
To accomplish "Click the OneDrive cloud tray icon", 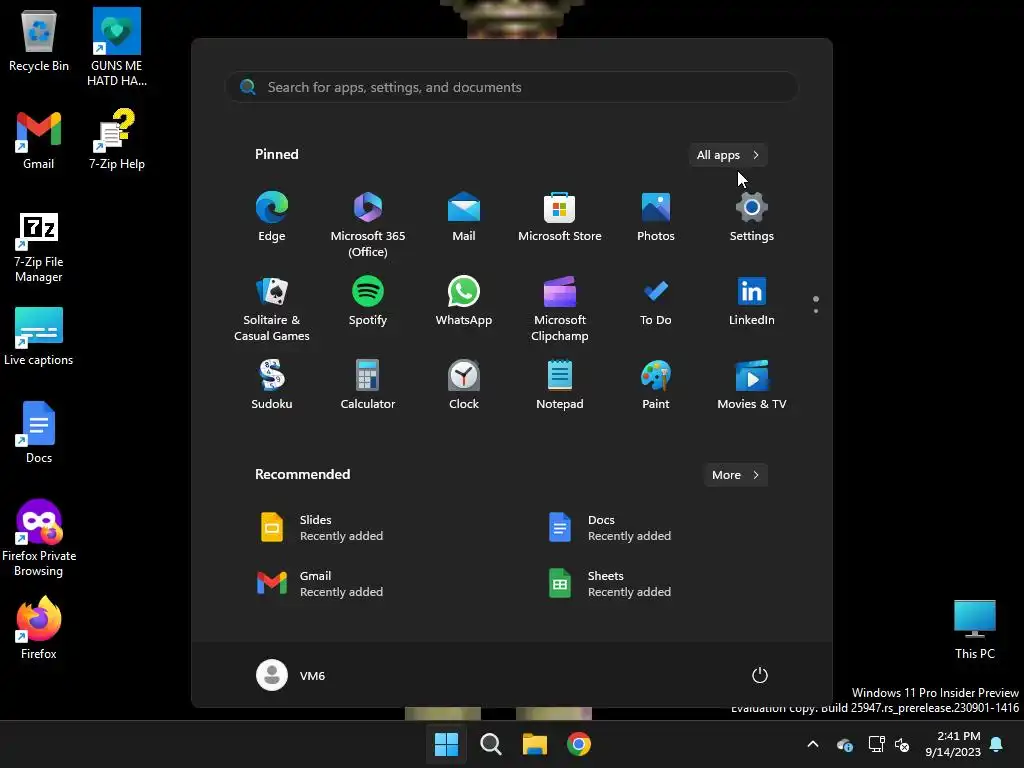I will [x=844, y=744].
